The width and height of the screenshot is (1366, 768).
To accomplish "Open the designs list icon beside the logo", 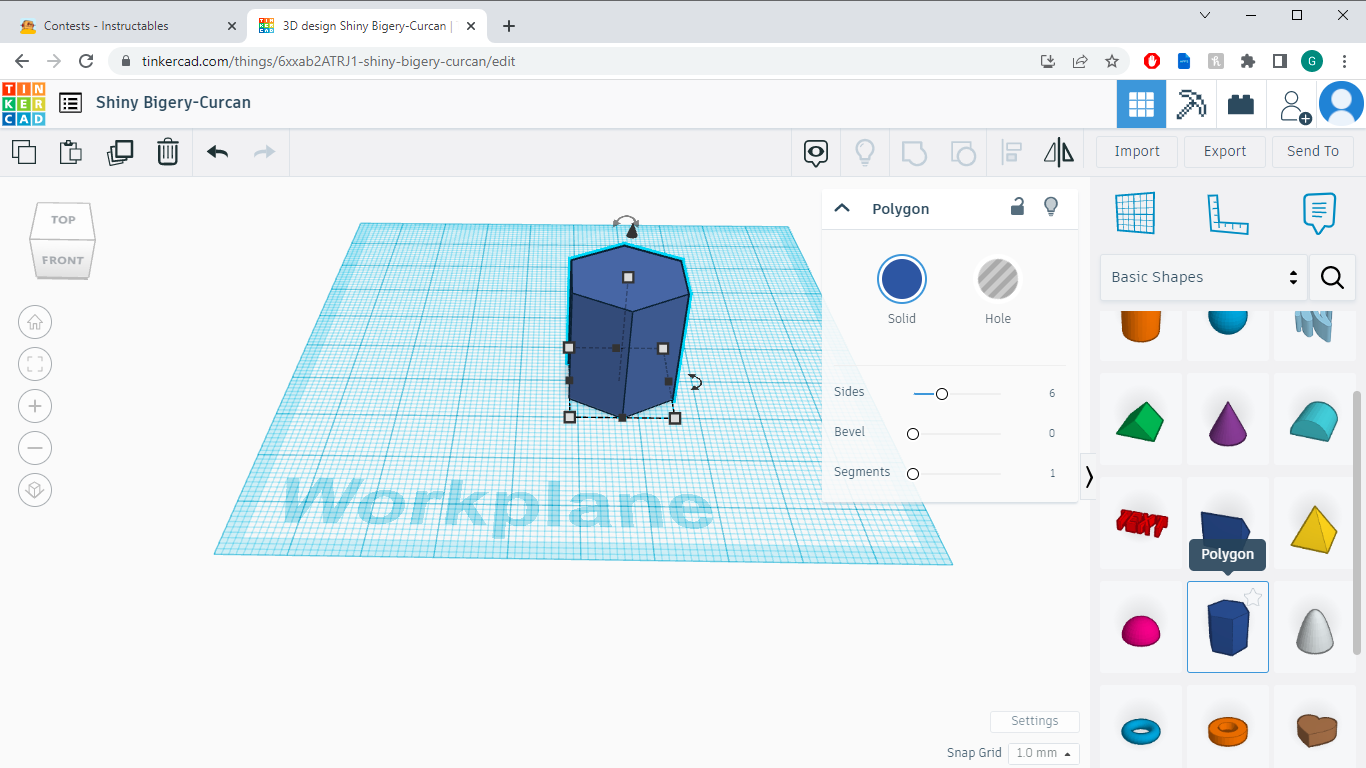I will click(70, 103).
